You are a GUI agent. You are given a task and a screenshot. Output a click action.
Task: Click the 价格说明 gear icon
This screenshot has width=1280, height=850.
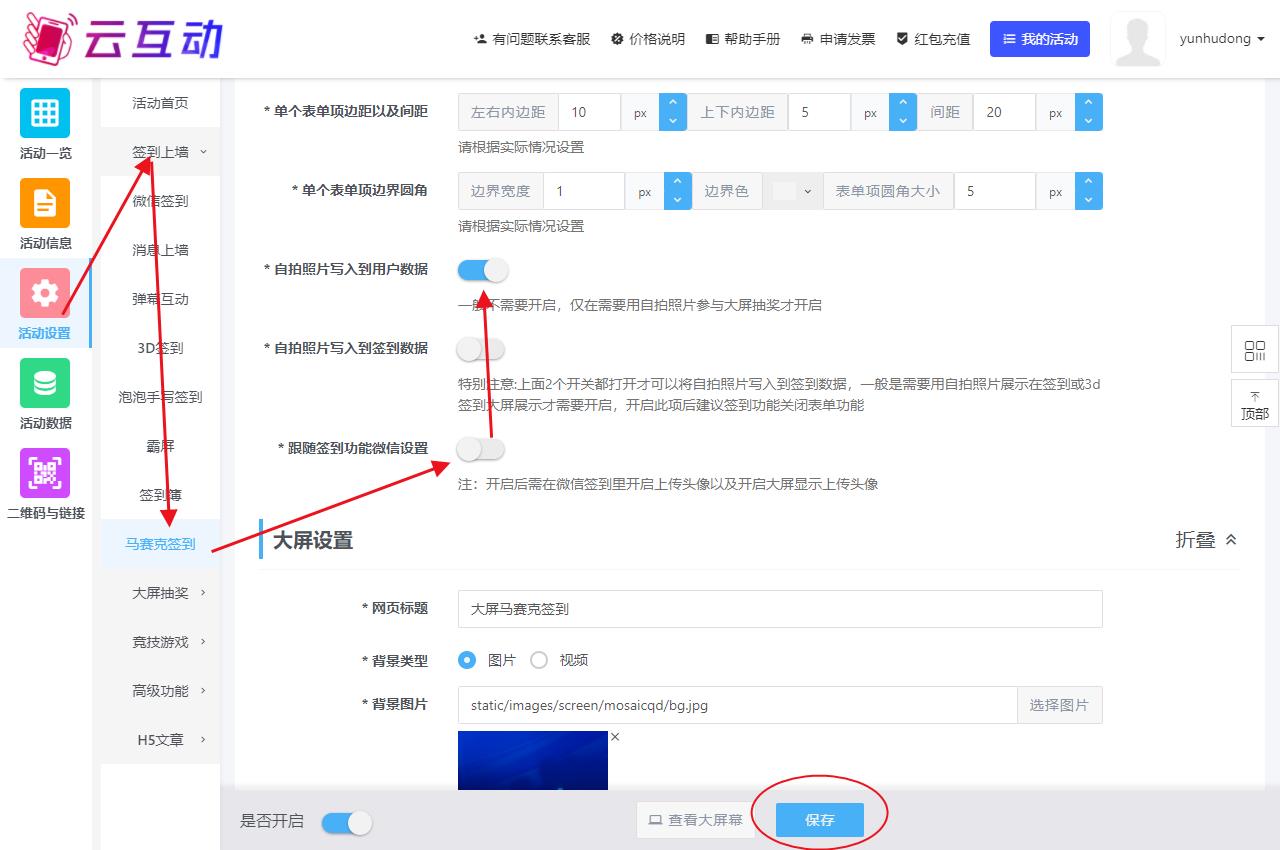click(x=617, y=39)
